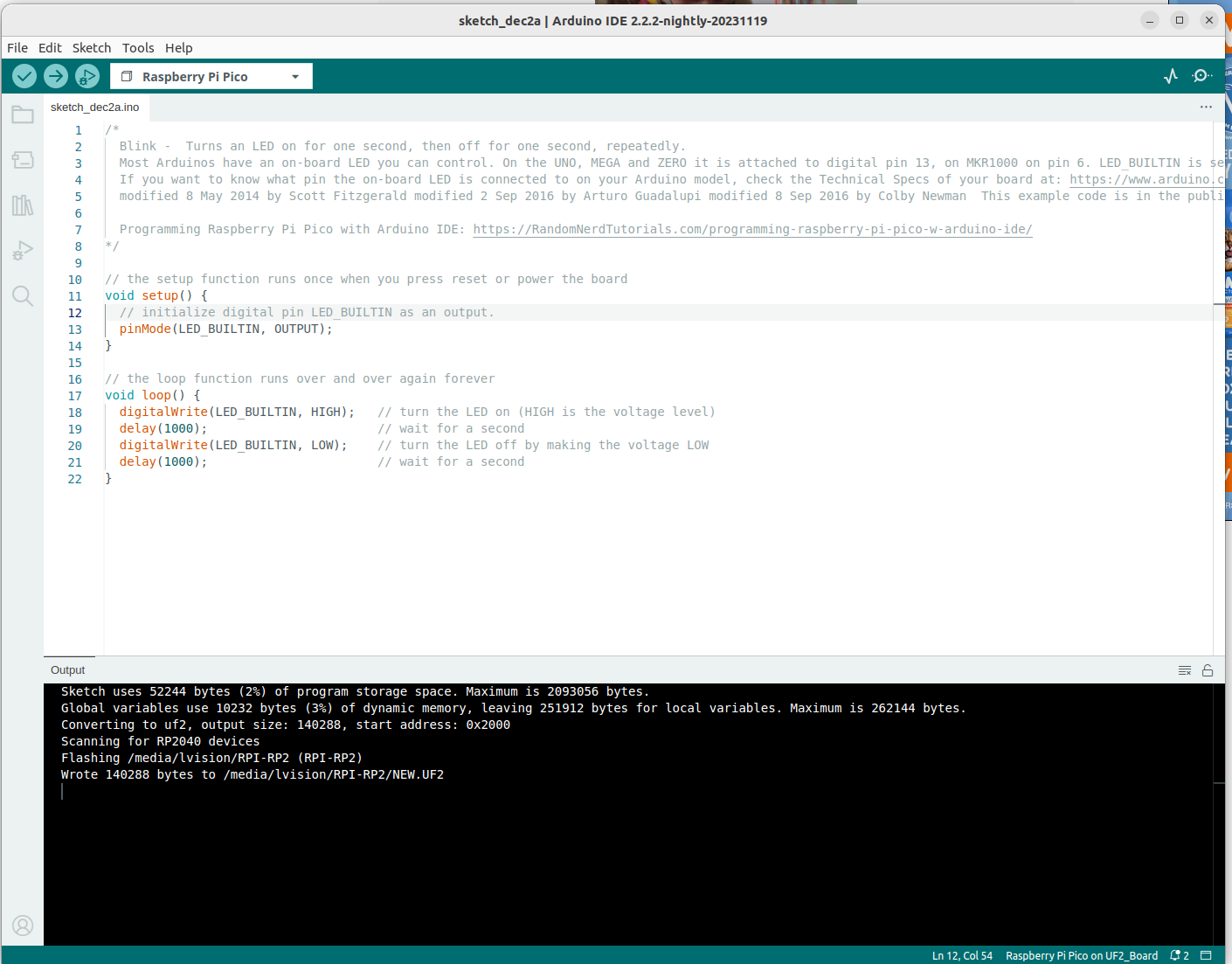Open the Library Manager sidebar
This screenshot has height=964, width=1232.
pos(23,205)
